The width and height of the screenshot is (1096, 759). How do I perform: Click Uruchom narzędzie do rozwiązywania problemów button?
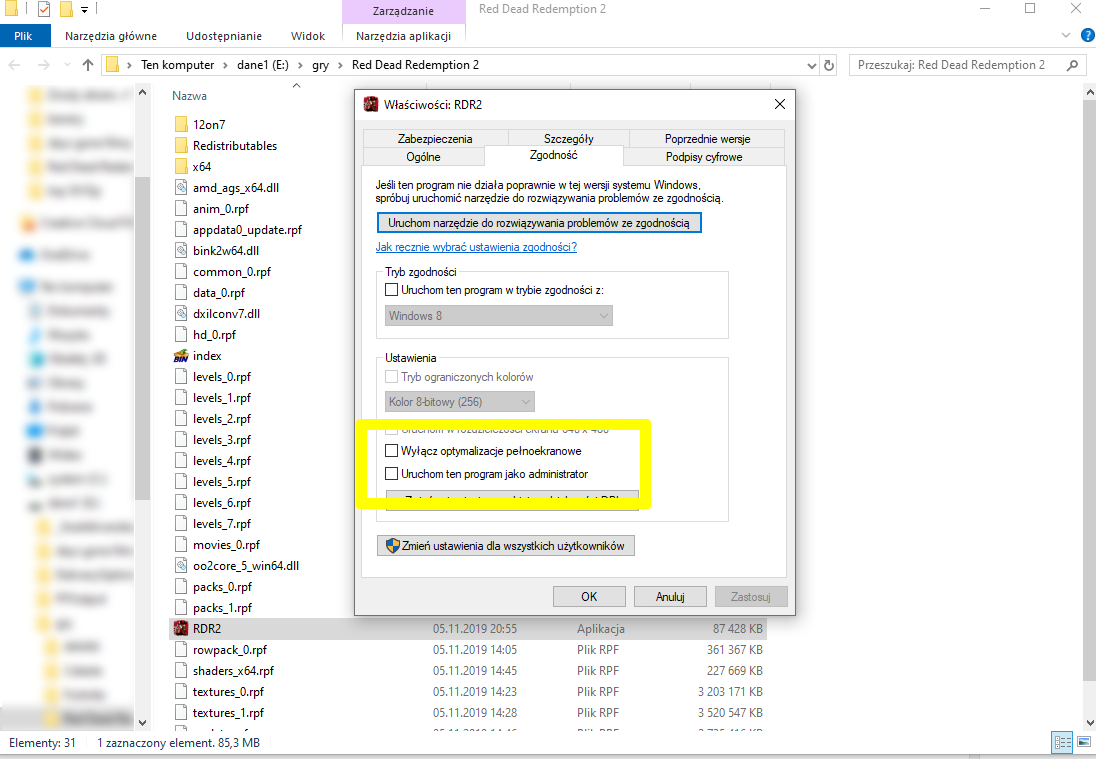point(539,223)
